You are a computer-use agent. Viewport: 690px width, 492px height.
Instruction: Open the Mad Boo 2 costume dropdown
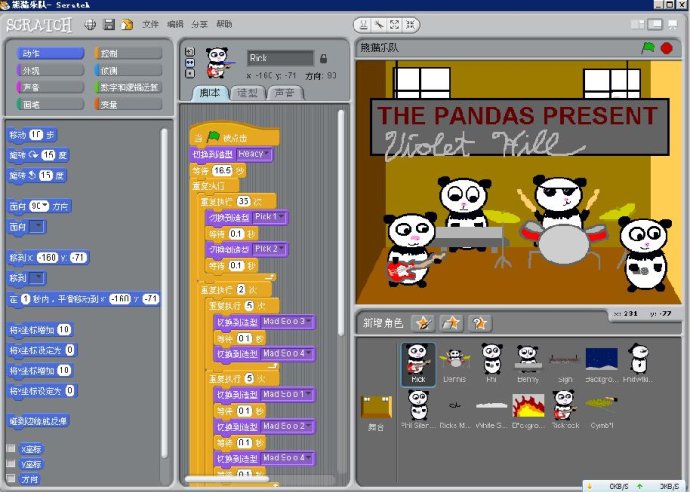click(287, 426)
